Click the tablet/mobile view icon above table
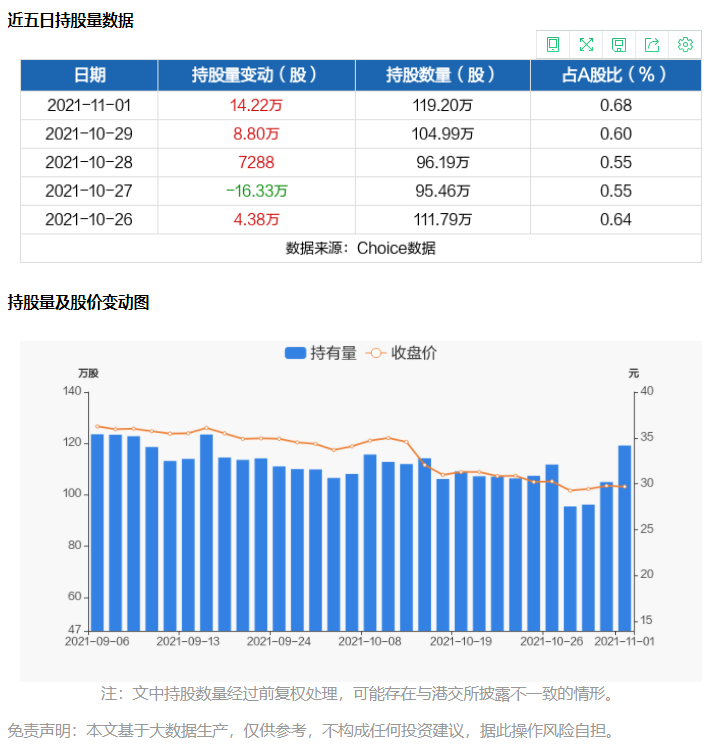720x750 pixels. coord(553,44)
